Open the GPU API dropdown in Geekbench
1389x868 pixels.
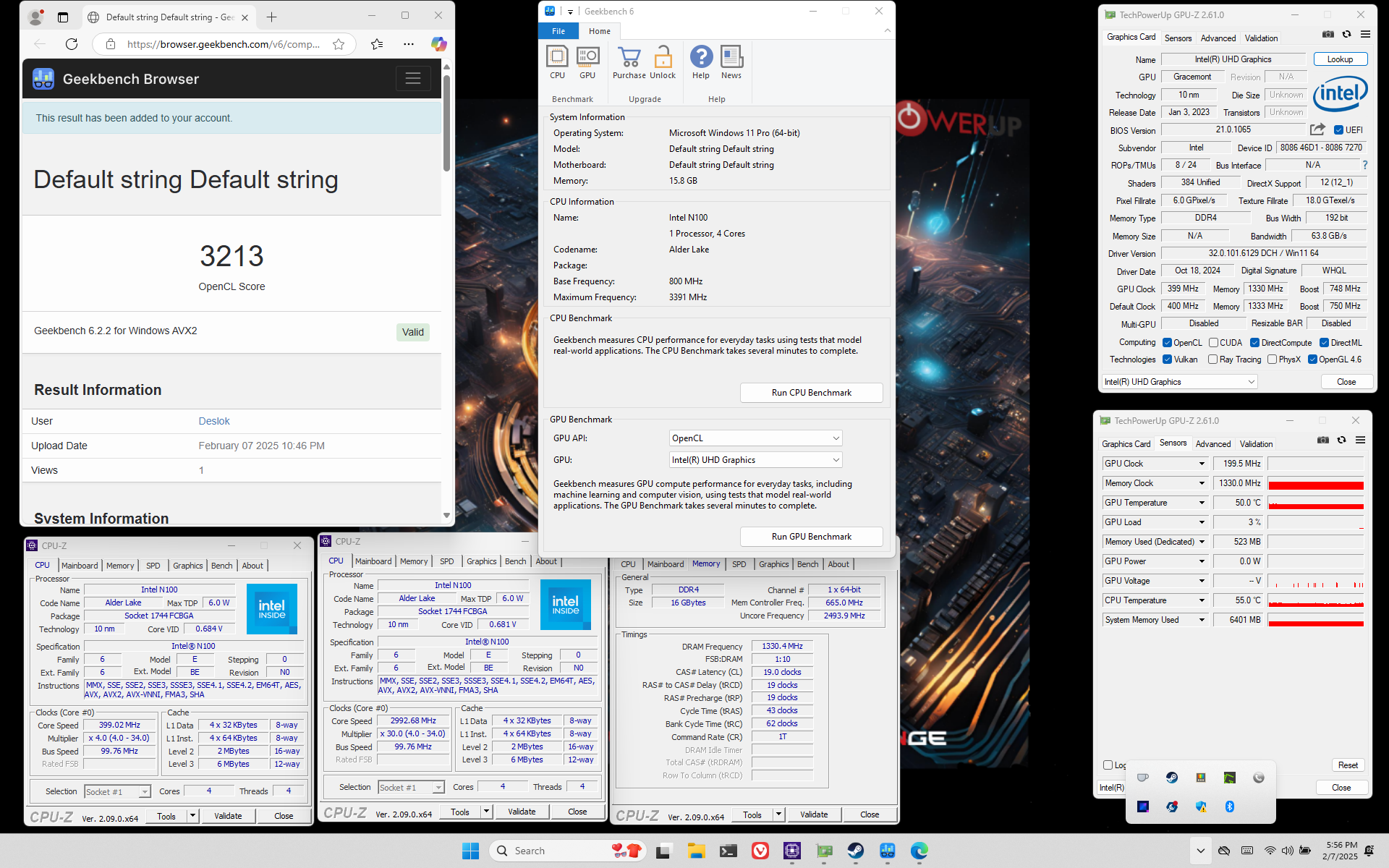755,438
